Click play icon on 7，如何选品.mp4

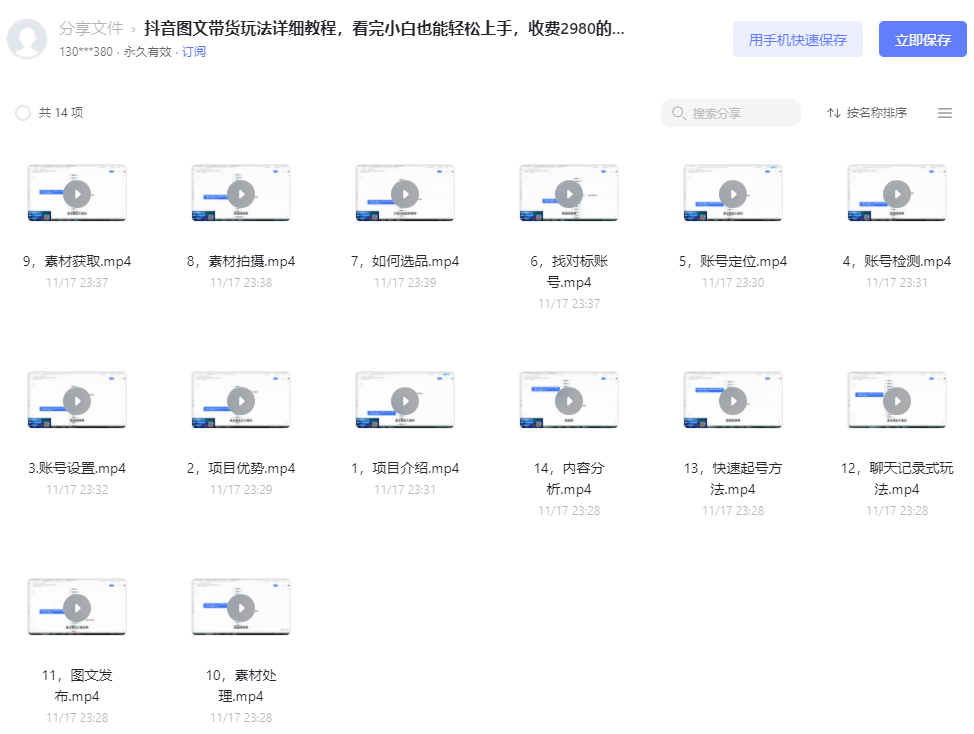click(x=405, y=194)
